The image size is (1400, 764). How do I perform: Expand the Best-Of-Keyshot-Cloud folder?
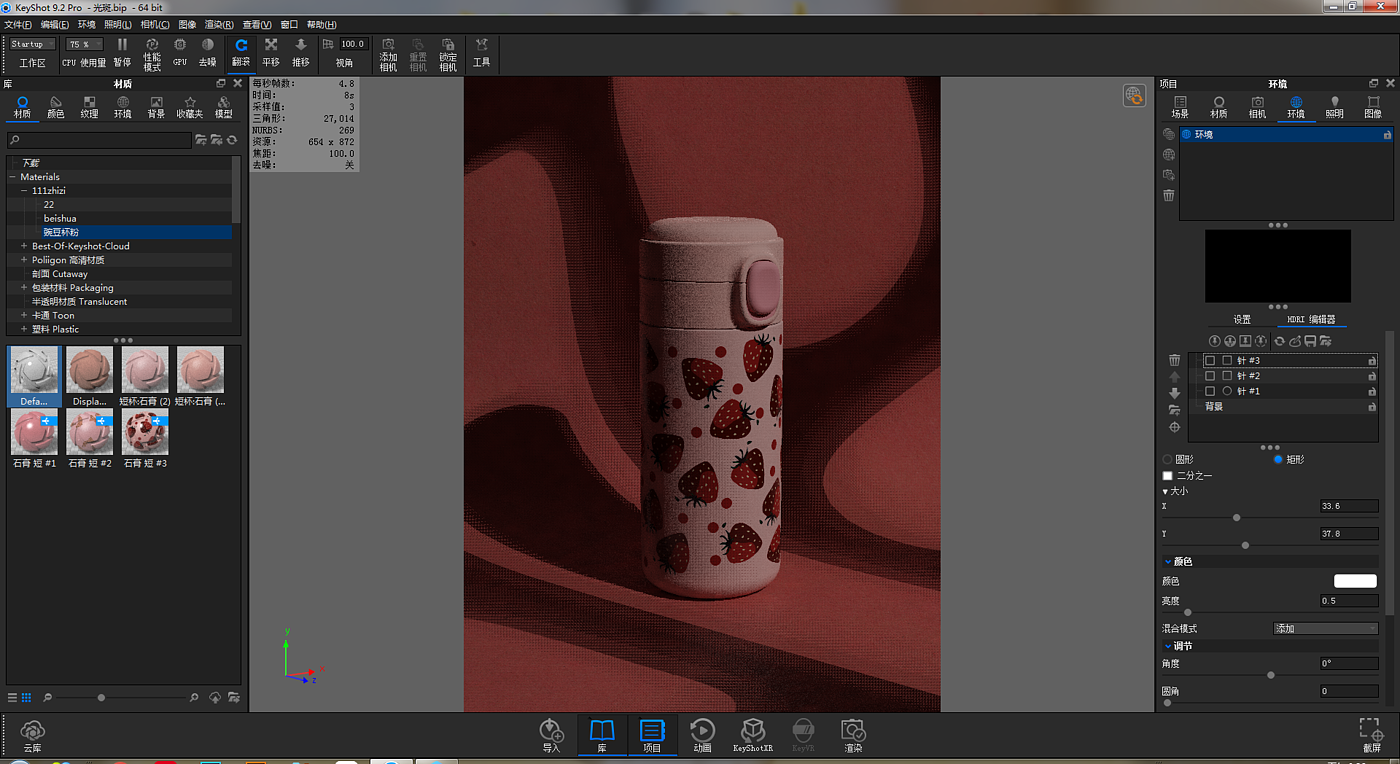point(23,246)
